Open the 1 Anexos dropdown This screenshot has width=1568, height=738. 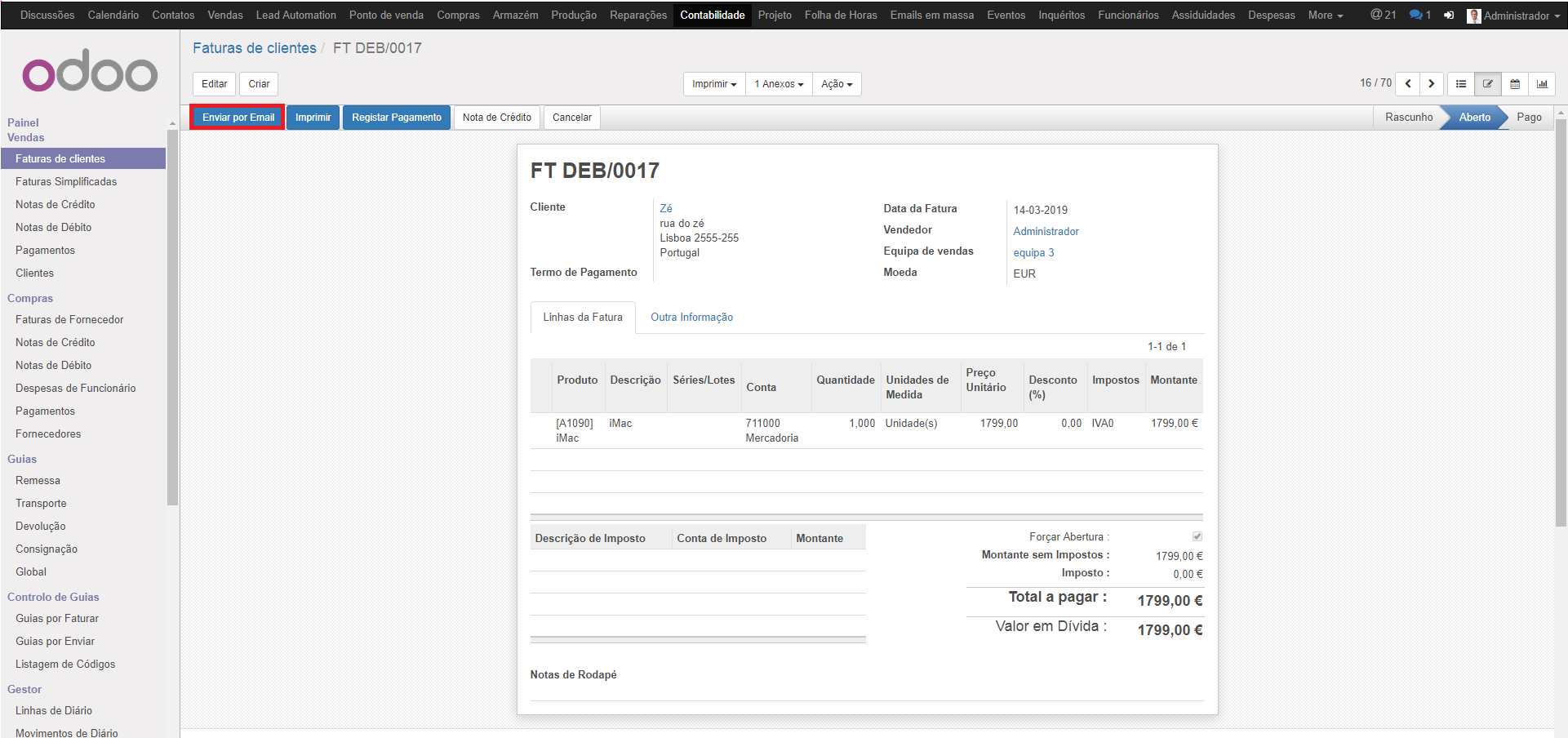point(779,84)
